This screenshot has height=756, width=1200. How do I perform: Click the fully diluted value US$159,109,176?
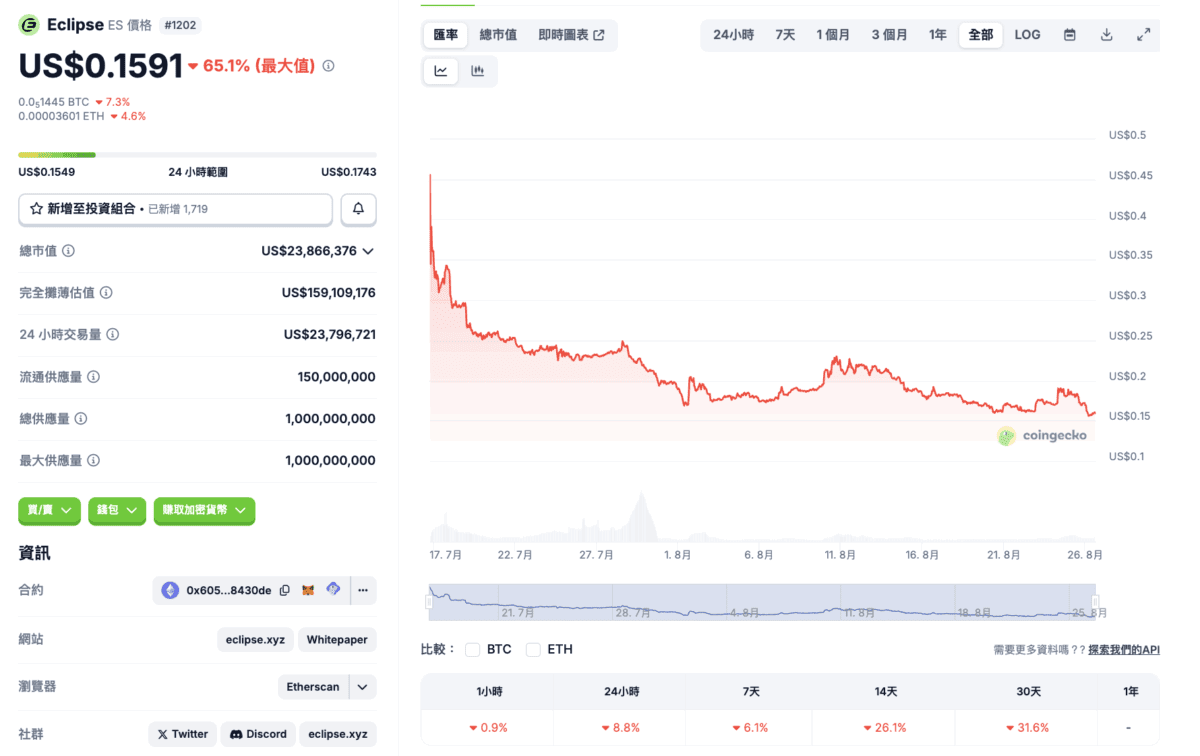pos(328,293)
